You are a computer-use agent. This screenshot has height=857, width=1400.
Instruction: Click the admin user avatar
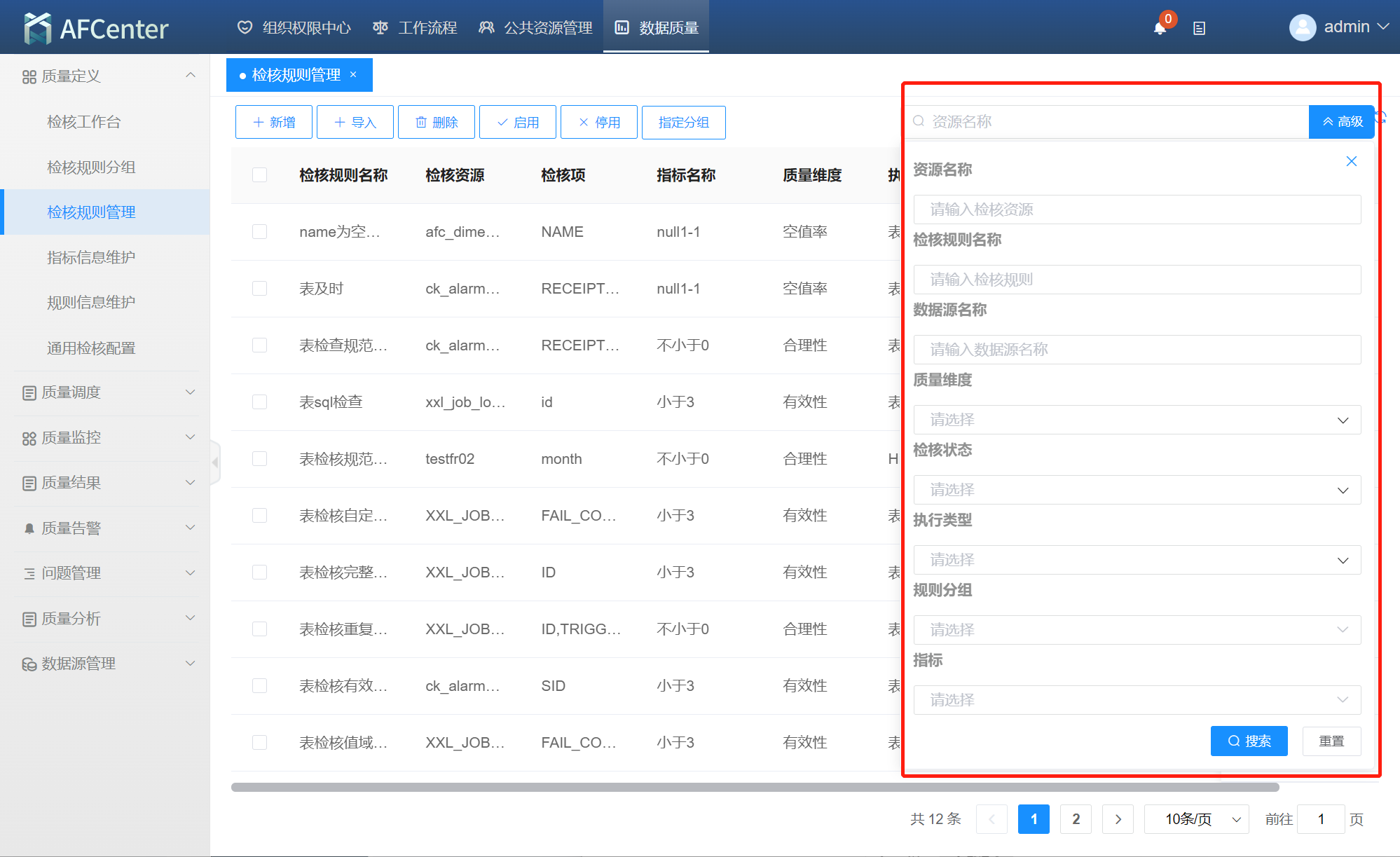pyautogui.click(x=1303, y=27)
